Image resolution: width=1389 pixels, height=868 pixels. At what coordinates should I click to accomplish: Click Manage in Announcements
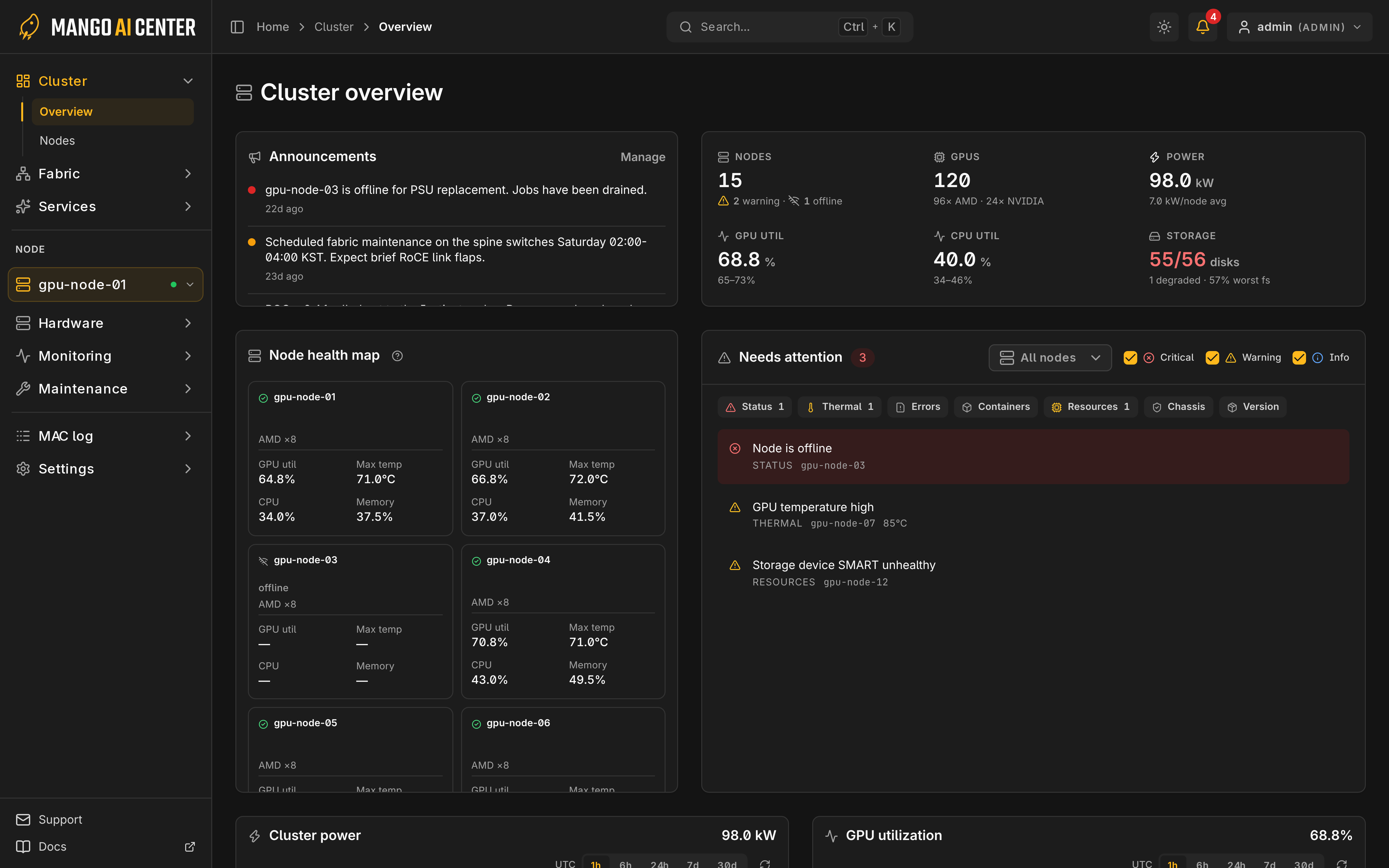(643, 157)
